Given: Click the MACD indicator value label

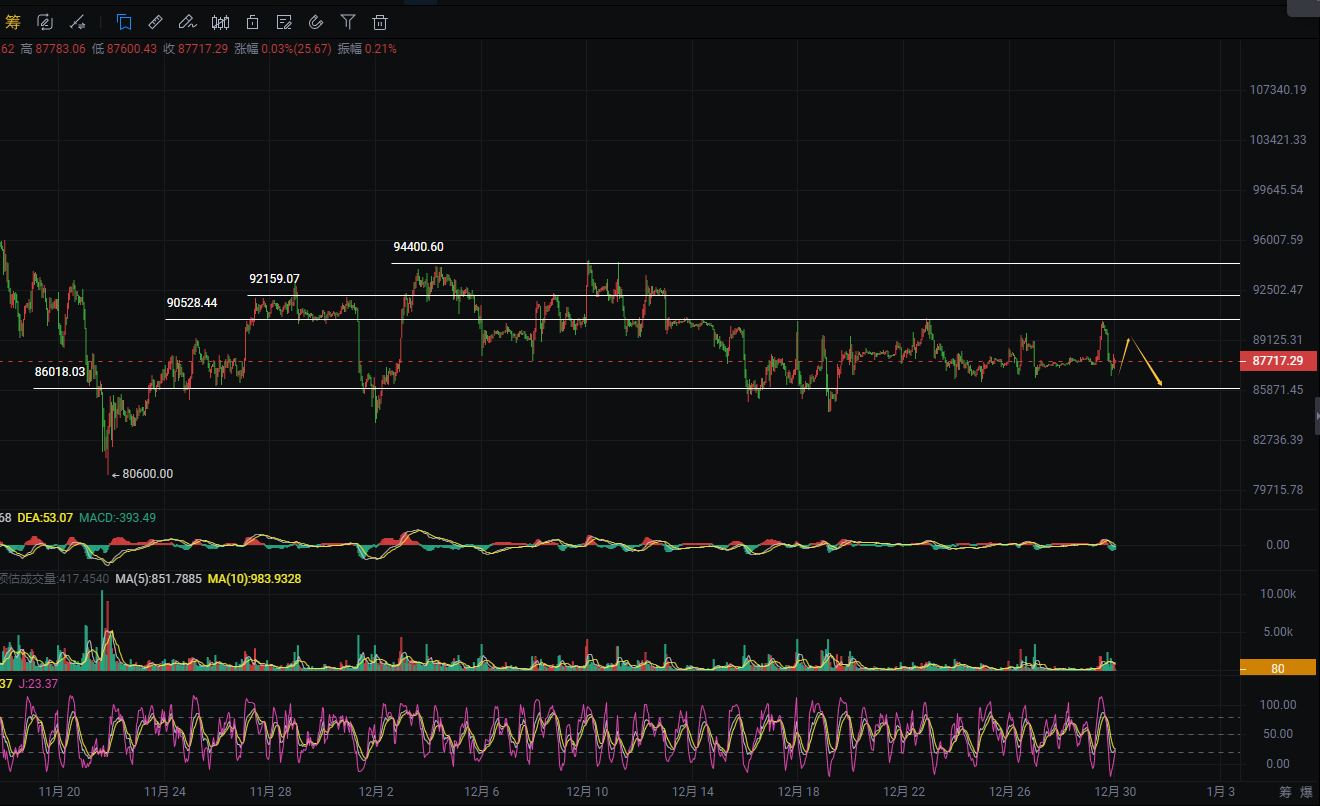Looking at the screenshot, I should [x=118, y=518].
